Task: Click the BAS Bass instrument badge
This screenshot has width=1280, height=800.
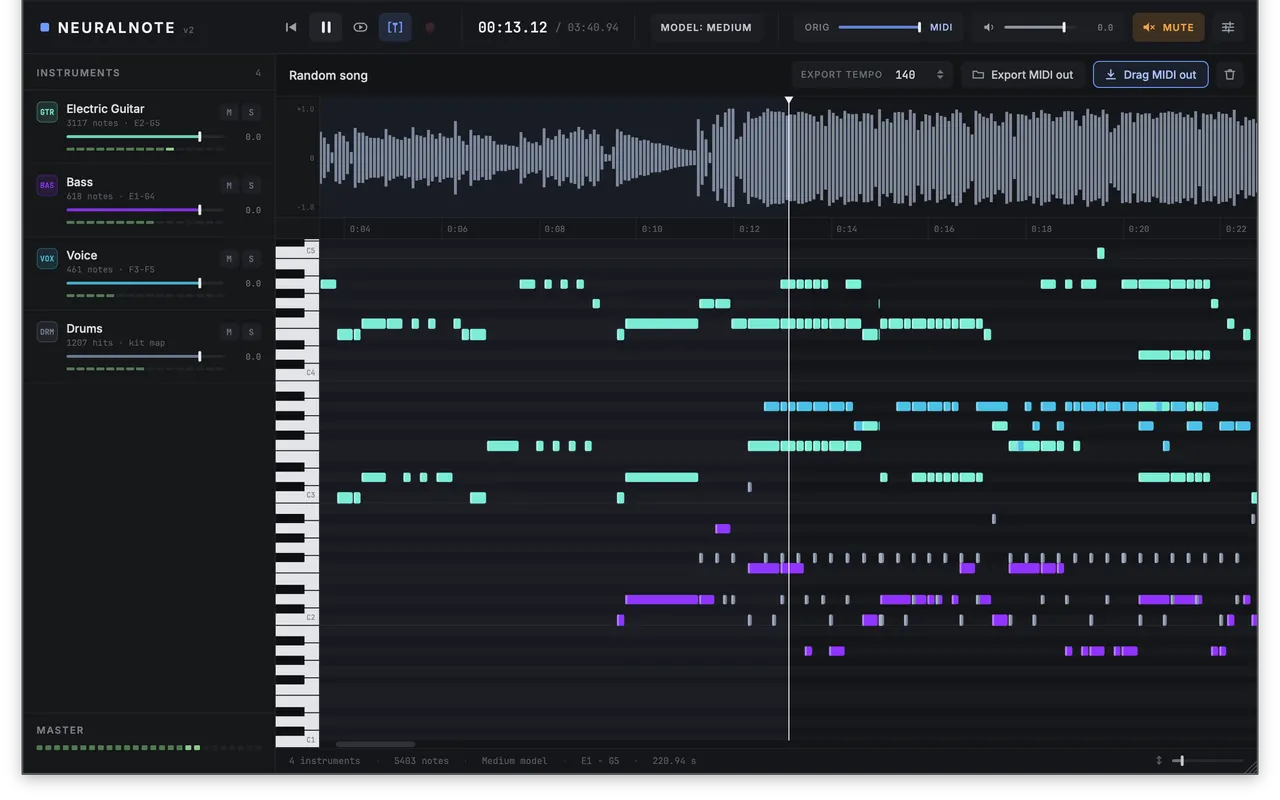Action: (x=47, y=185)
